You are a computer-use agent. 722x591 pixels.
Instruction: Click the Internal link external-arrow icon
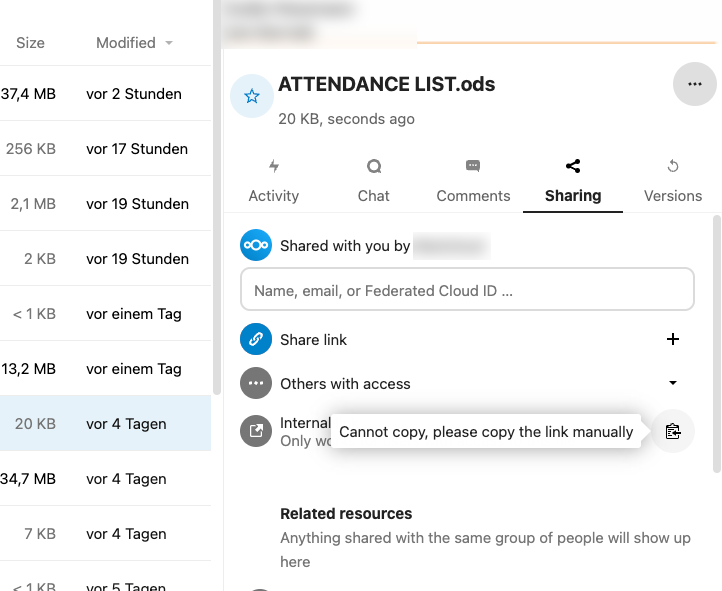[256, 432]
